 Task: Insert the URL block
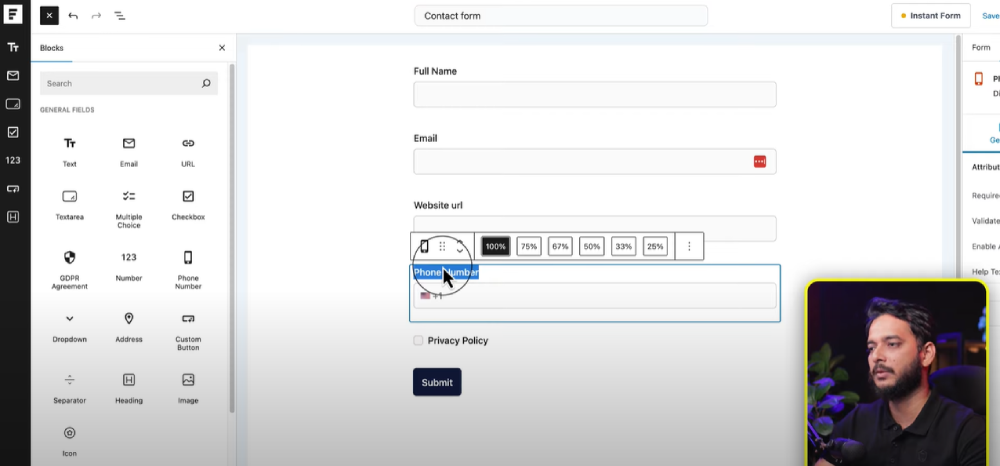click(188, 152)
